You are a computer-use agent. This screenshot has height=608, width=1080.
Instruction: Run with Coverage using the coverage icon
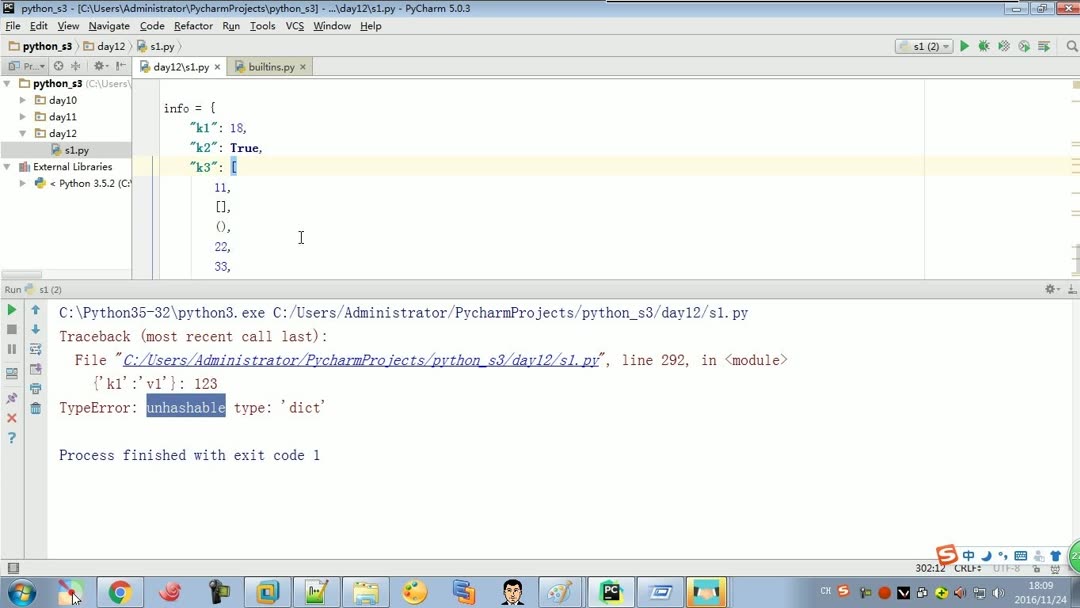tap(1003, 46)
